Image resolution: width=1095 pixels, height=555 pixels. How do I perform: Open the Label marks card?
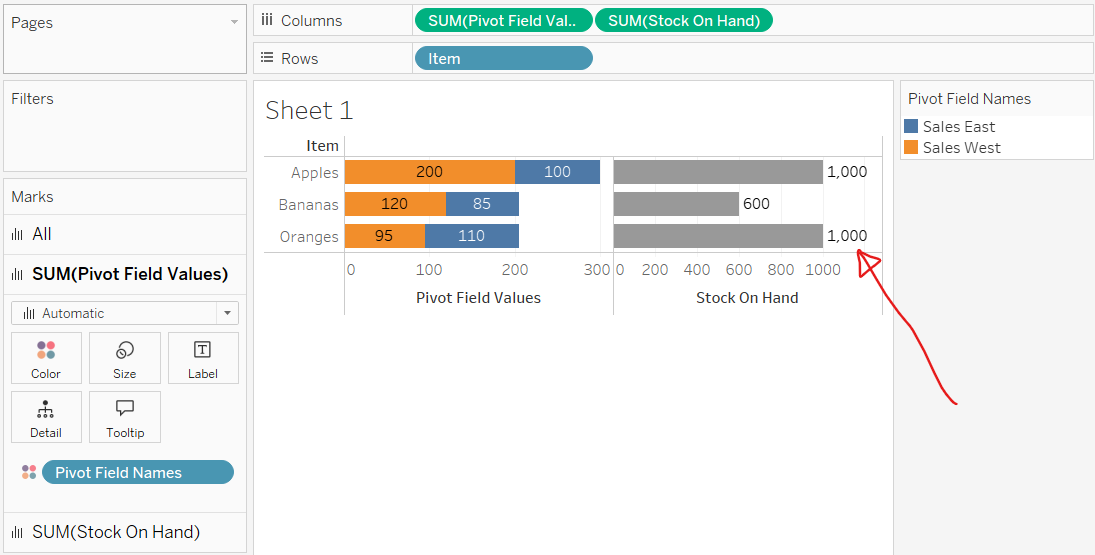(202, 359)
